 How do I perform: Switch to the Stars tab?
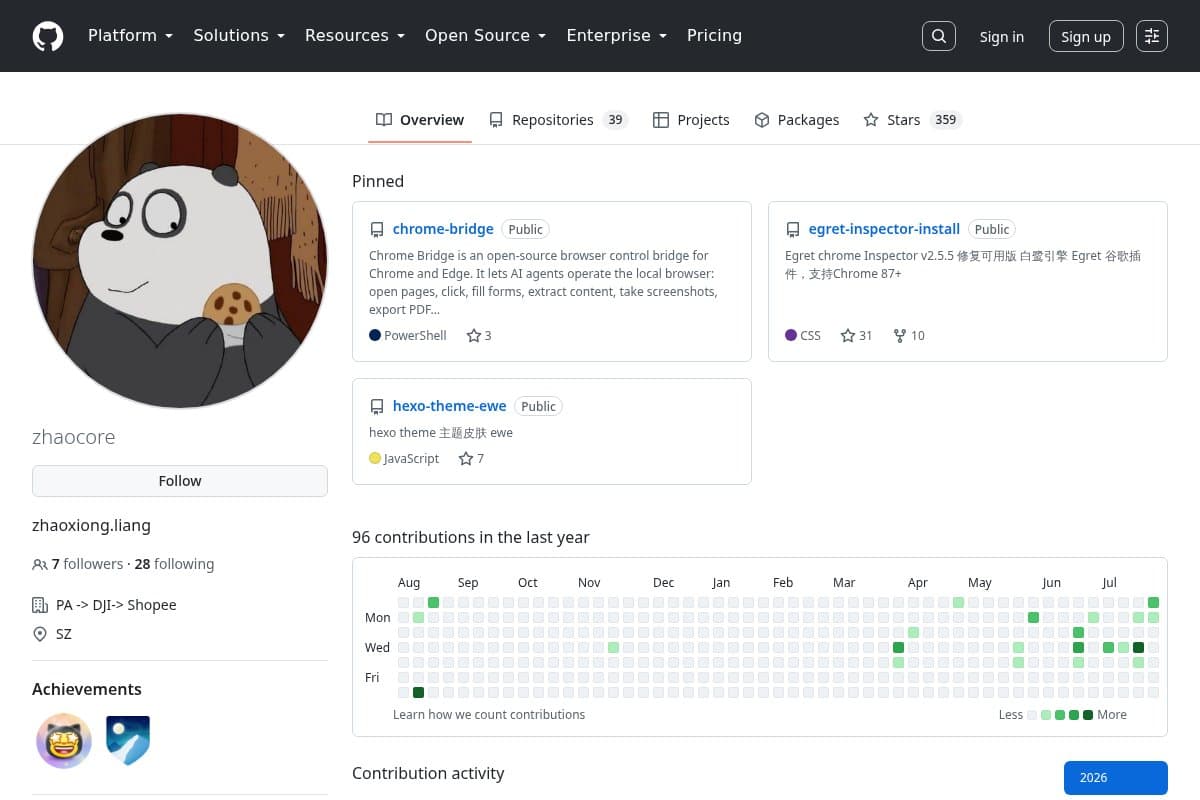[x=913, y=120]
